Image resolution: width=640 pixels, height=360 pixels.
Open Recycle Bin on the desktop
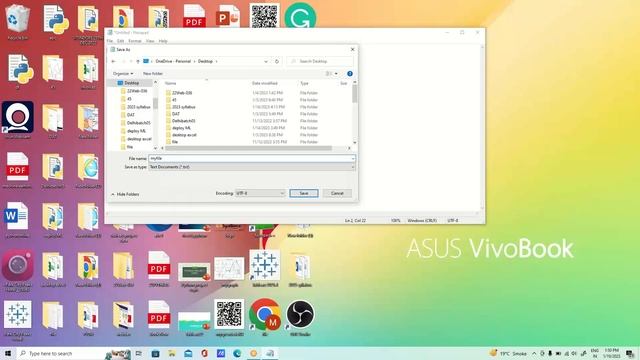point(18,22)
